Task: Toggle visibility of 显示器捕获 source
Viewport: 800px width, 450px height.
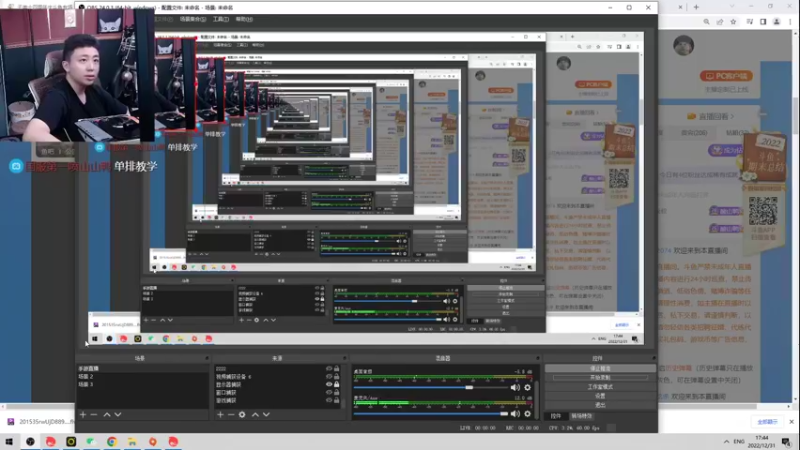Action: coord(329,384)
